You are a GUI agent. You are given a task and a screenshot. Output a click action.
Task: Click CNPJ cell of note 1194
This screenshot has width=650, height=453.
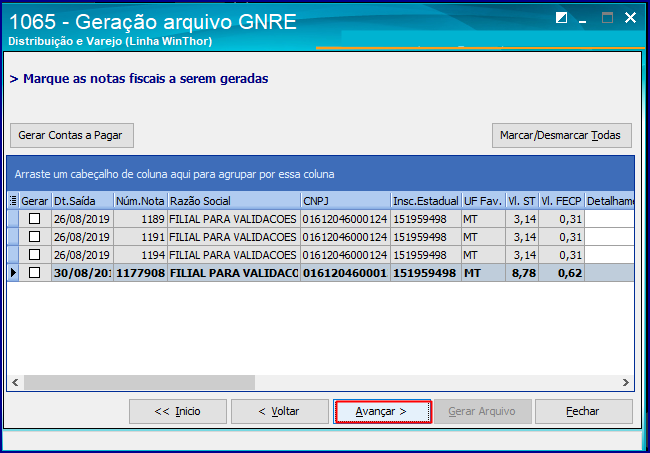345,255
